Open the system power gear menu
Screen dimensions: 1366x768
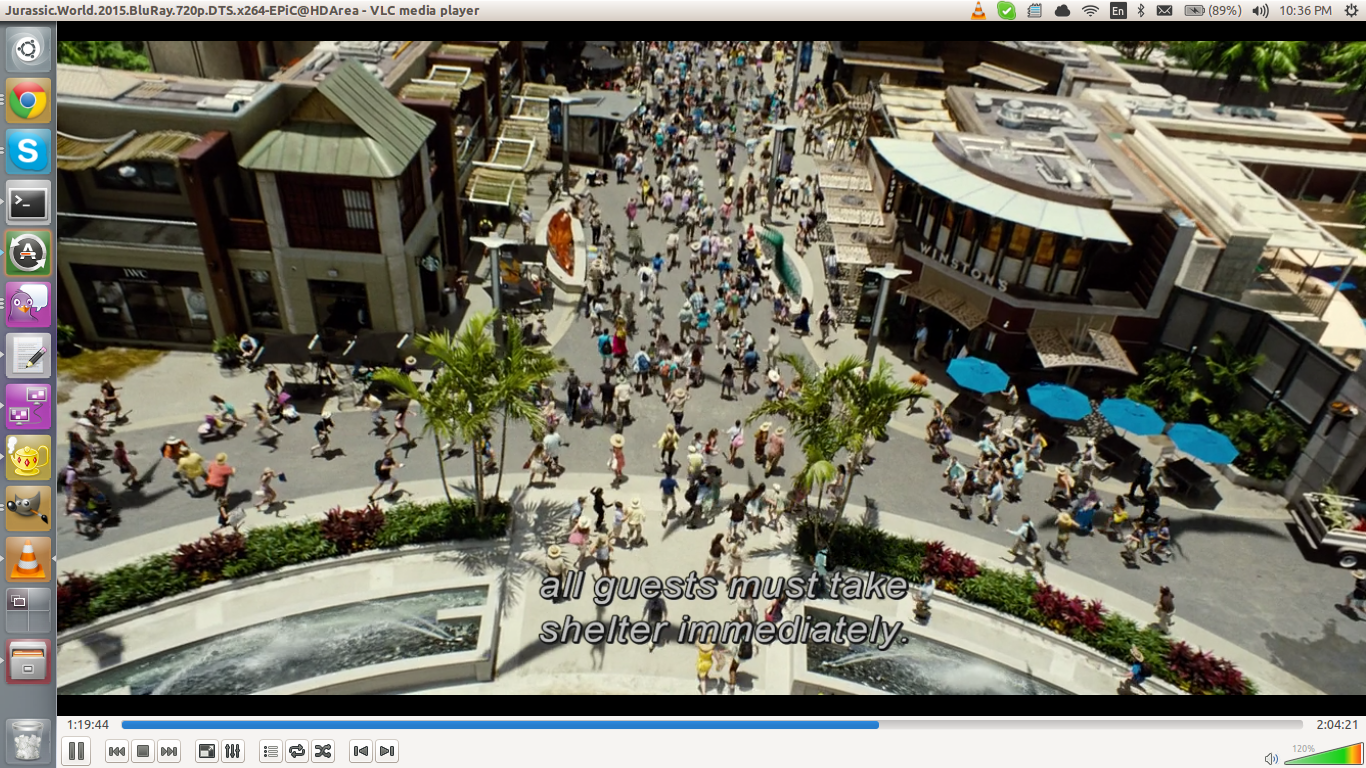click(x=1351, y=11)
